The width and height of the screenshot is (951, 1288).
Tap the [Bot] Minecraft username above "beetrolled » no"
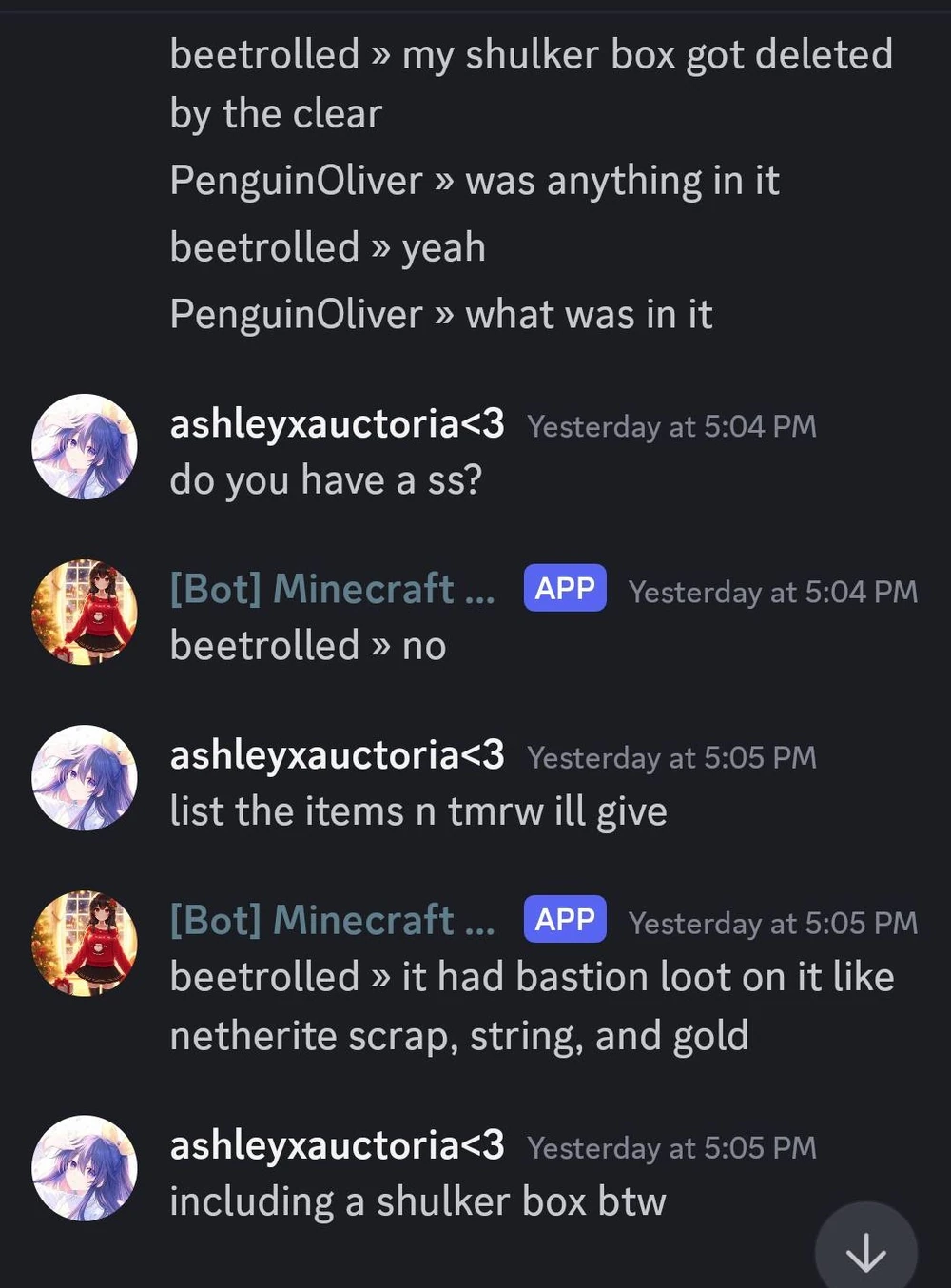[332, 590]
